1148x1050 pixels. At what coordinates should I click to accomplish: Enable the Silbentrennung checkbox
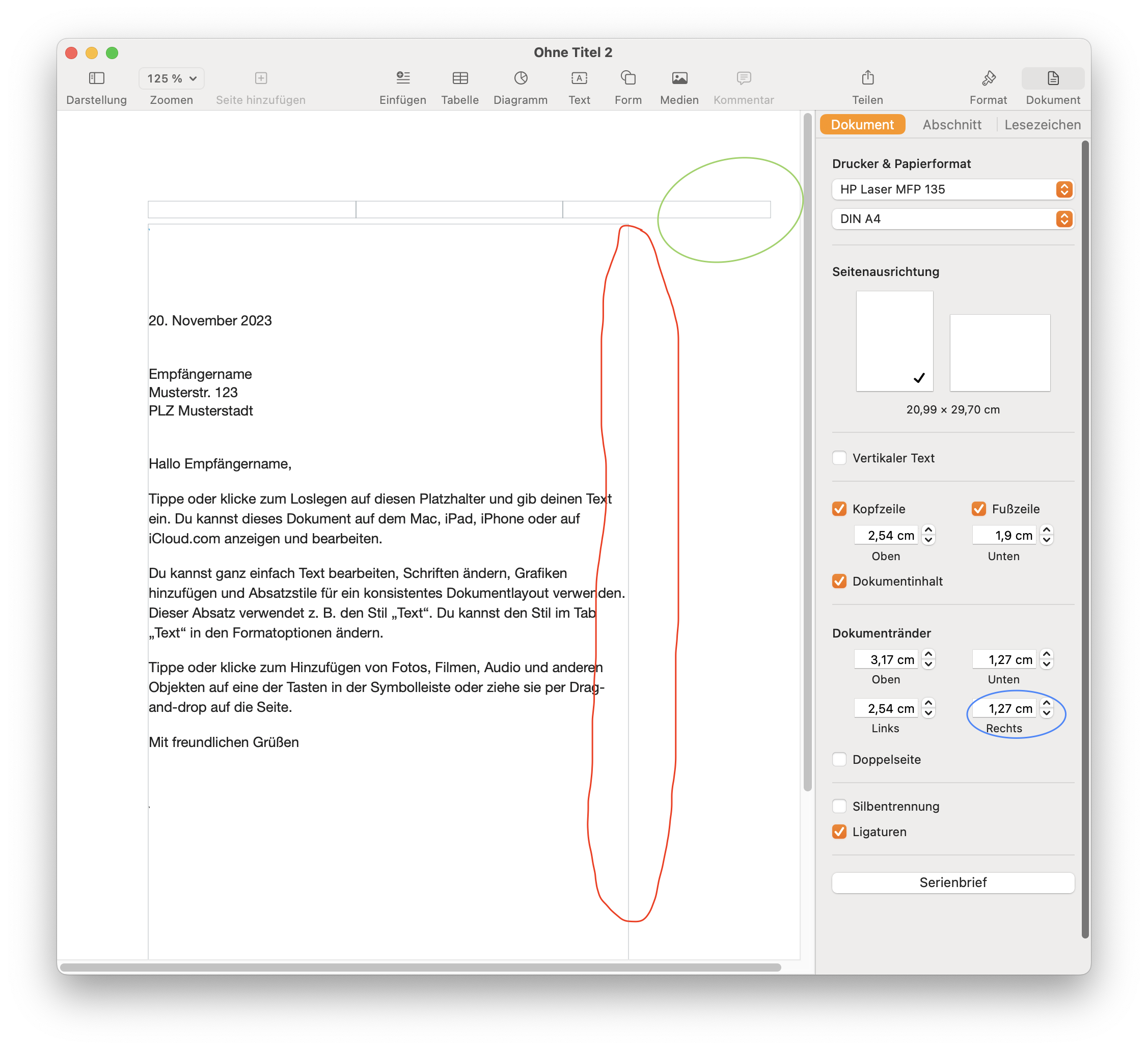point(839,806)
